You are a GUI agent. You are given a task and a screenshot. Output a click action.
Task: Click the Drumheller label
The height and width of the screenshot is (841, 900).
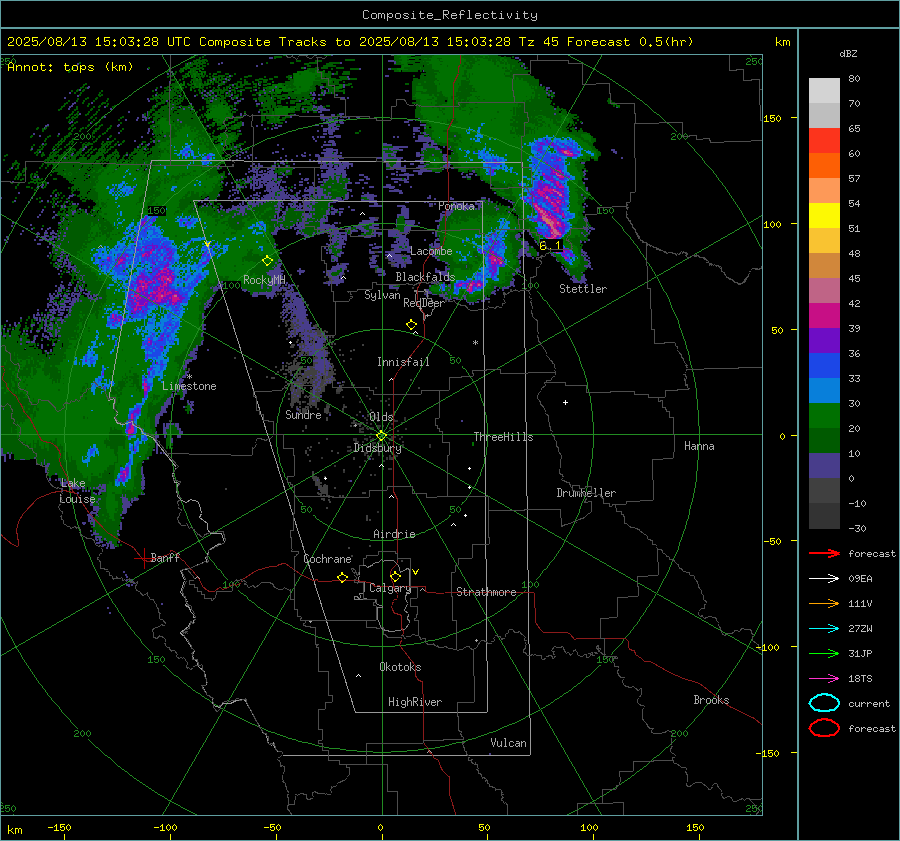[586, 493]
